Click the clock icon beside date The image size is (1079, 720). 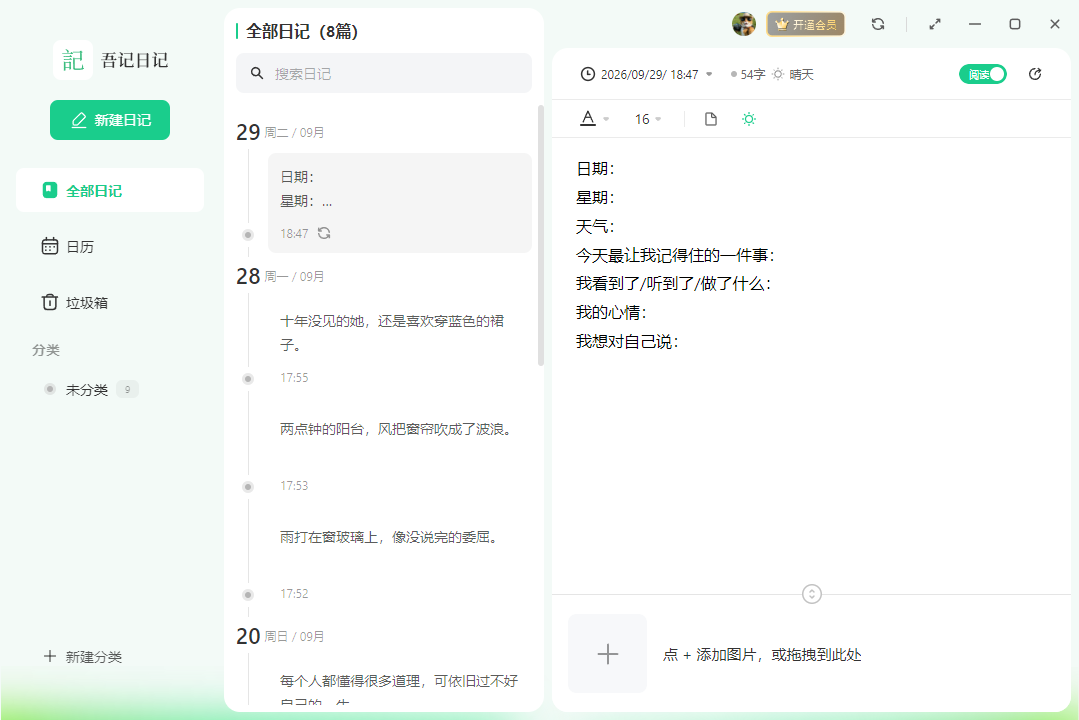pos(588,74)
